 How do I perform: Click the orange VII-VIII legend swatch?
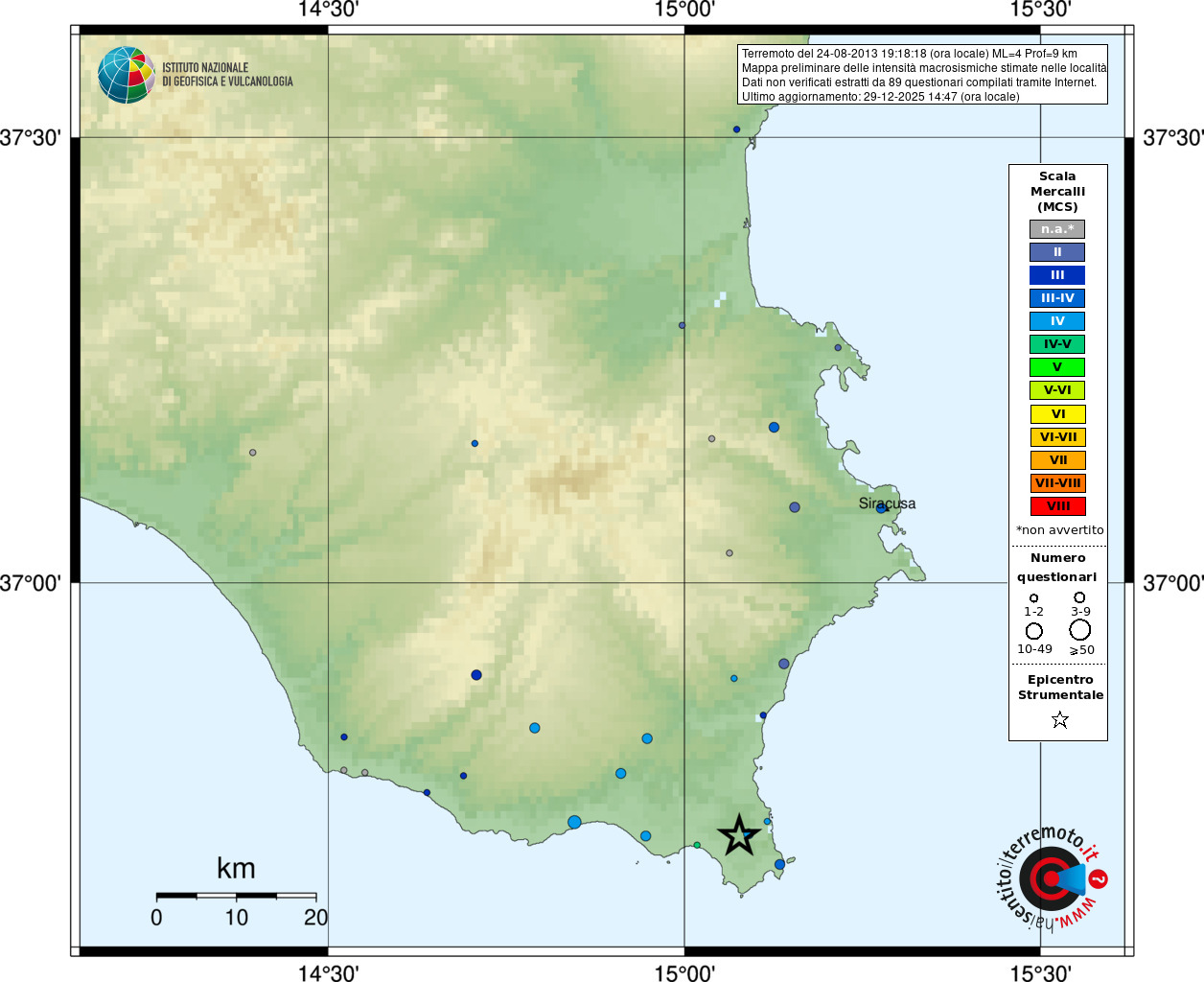click(1057, 483)
